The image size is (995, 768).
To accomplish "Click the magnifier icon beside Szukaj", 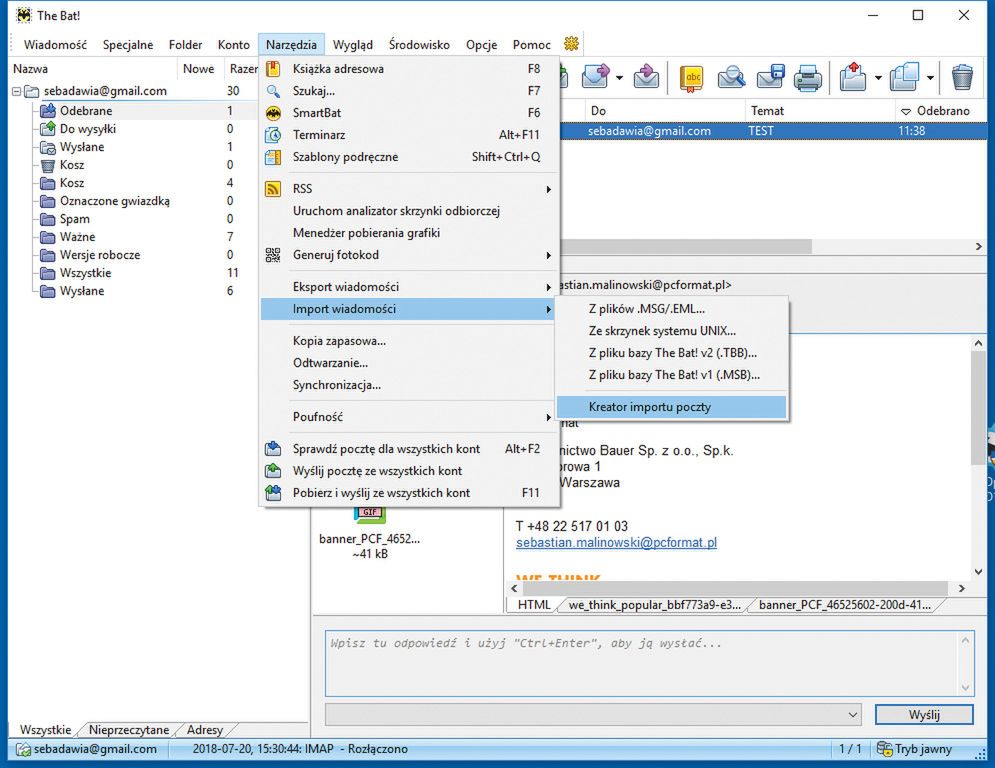I will click(x=273, y=91).
